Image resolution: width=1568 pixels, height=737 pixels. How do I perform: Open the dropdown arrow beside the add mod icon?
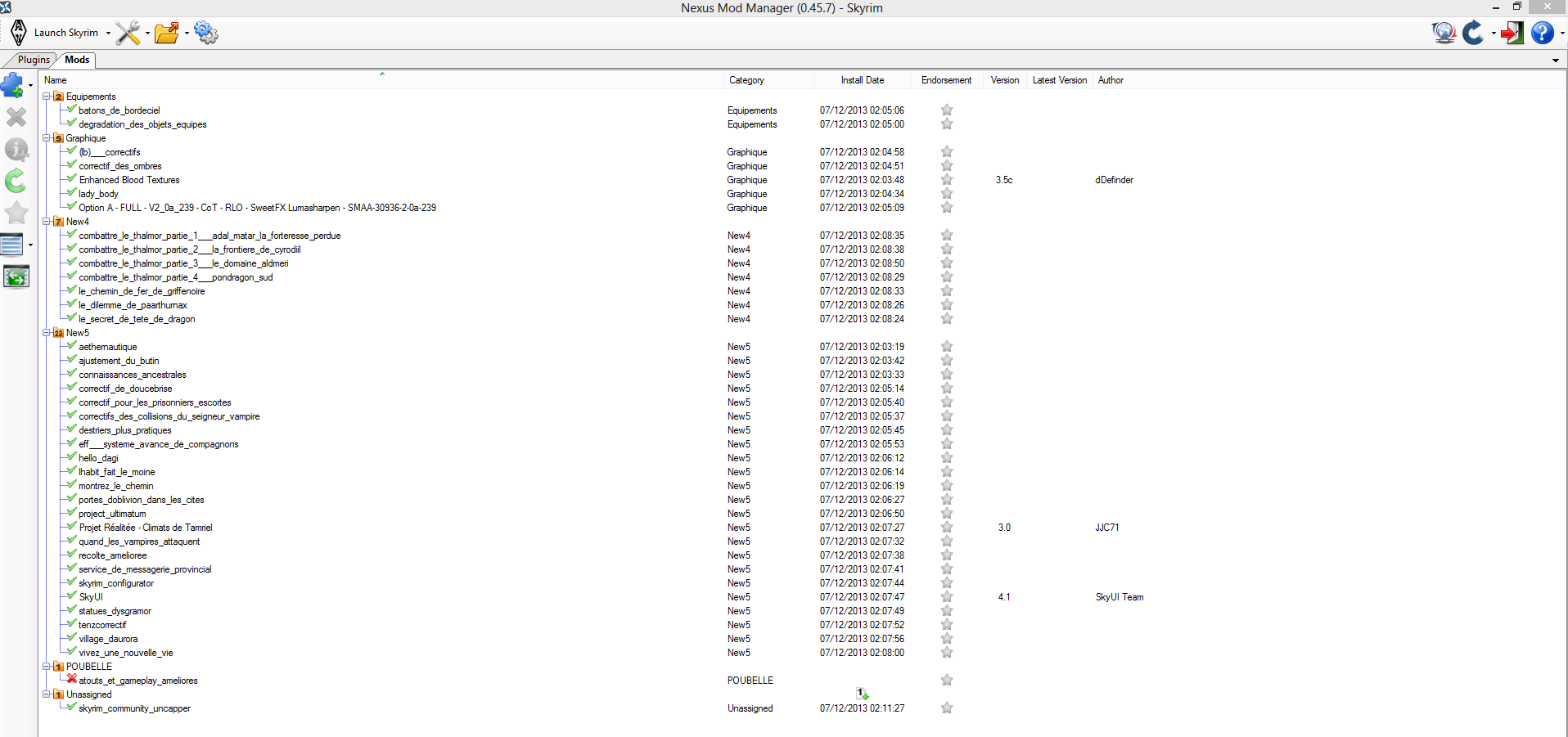coord(30,85)
